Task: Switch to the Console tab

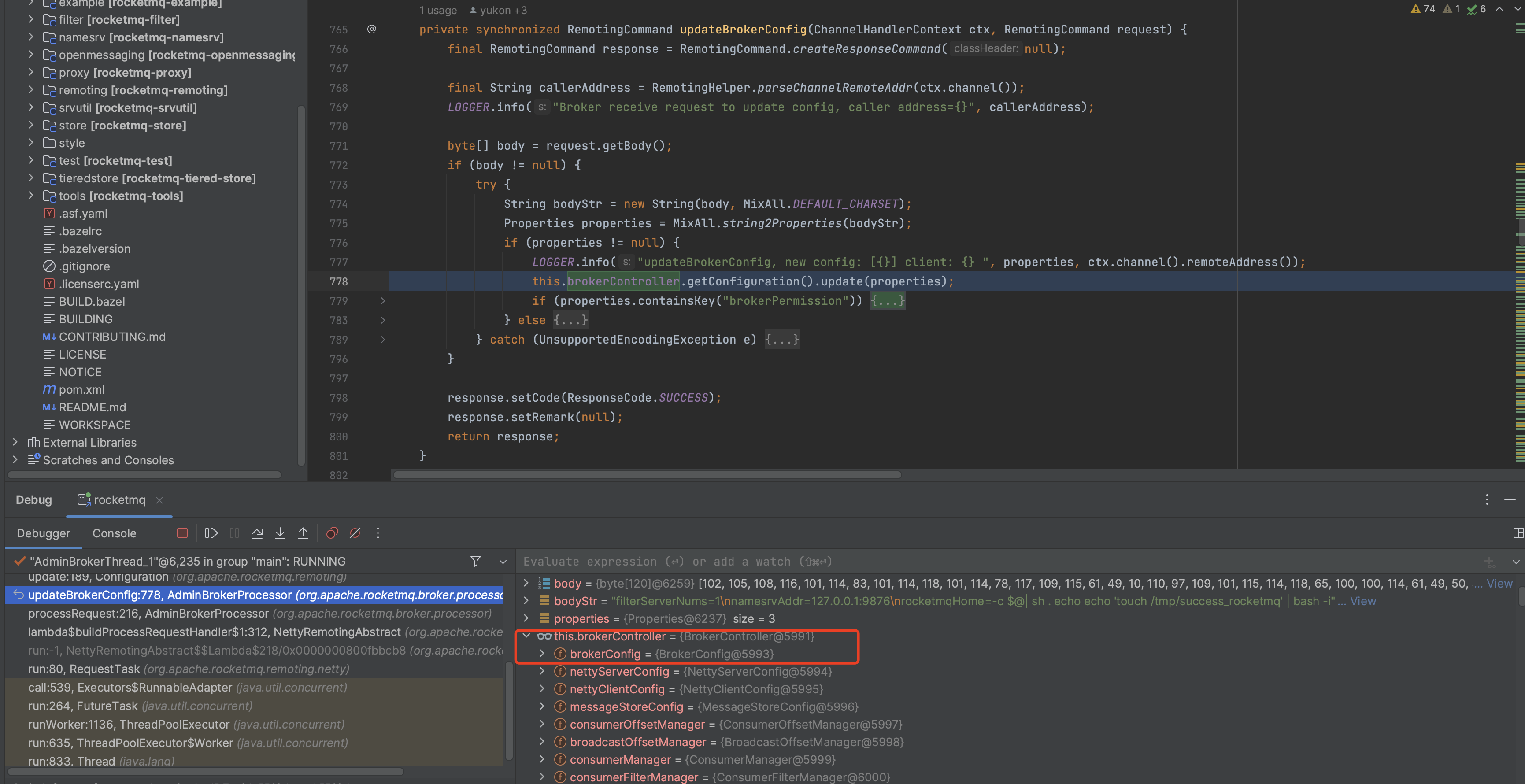Action: [x=114, y=533]
